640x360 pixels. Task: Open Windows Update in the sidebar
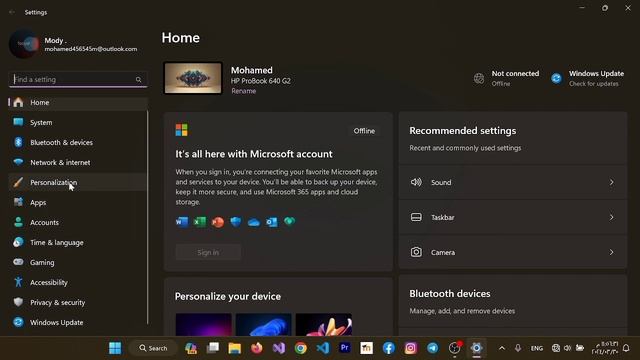click(x=78, y=322)
